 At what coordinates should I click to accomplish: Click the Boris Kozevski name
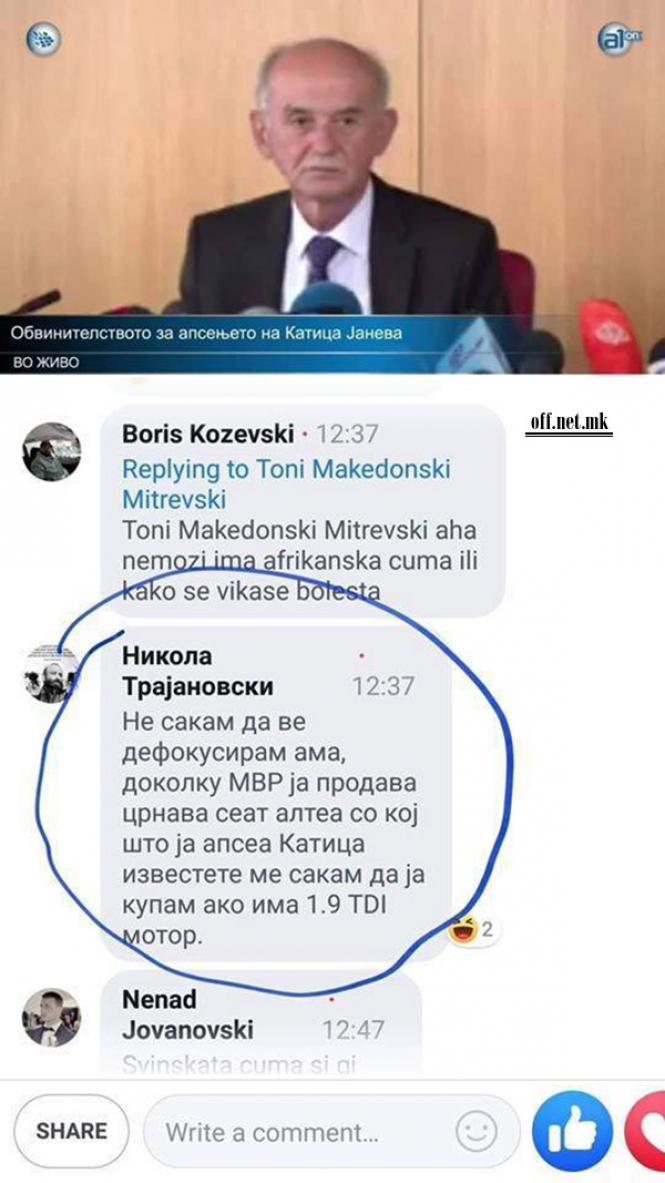point(208,434)
